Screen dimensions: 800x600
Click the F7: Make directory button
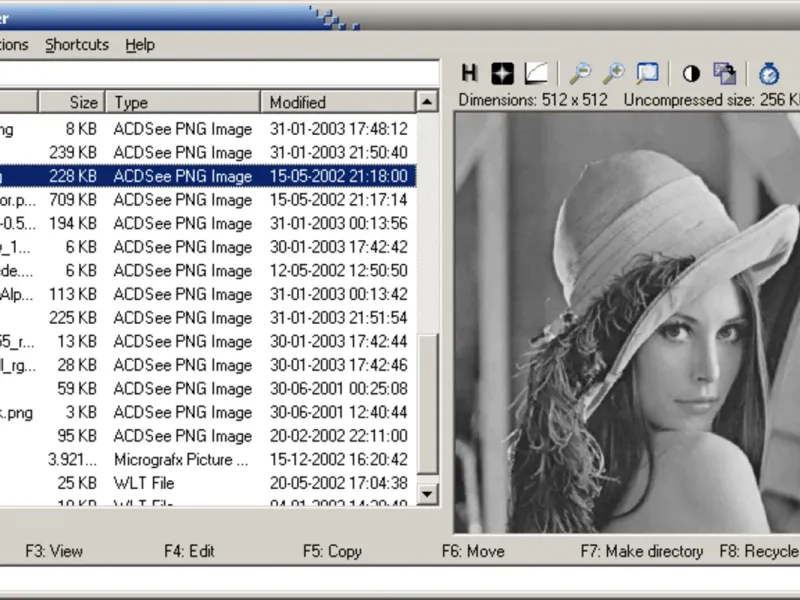(x=642, y=551)
